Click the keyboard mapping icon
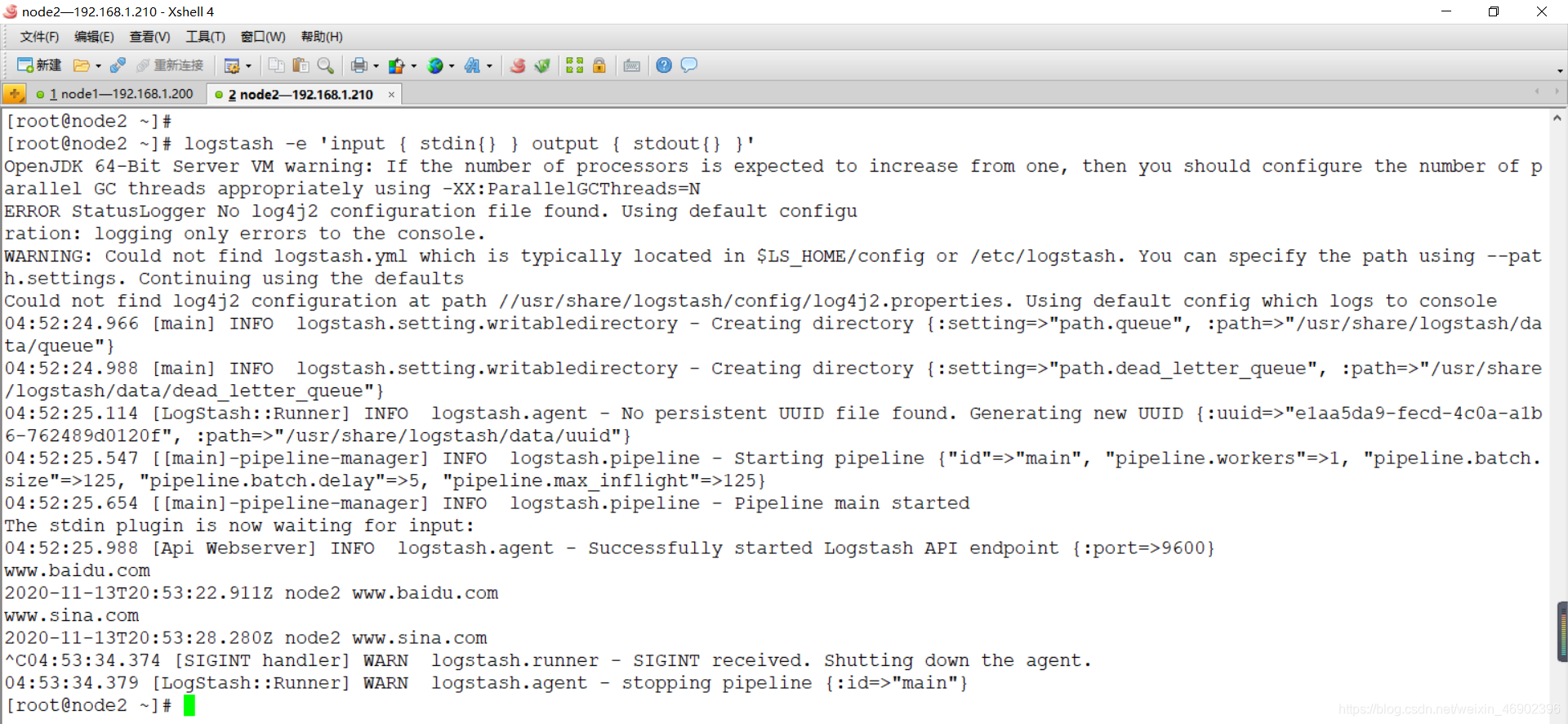Image resolution: width=1568 pixels, height=724 pixels. click(x=632, y=65)
